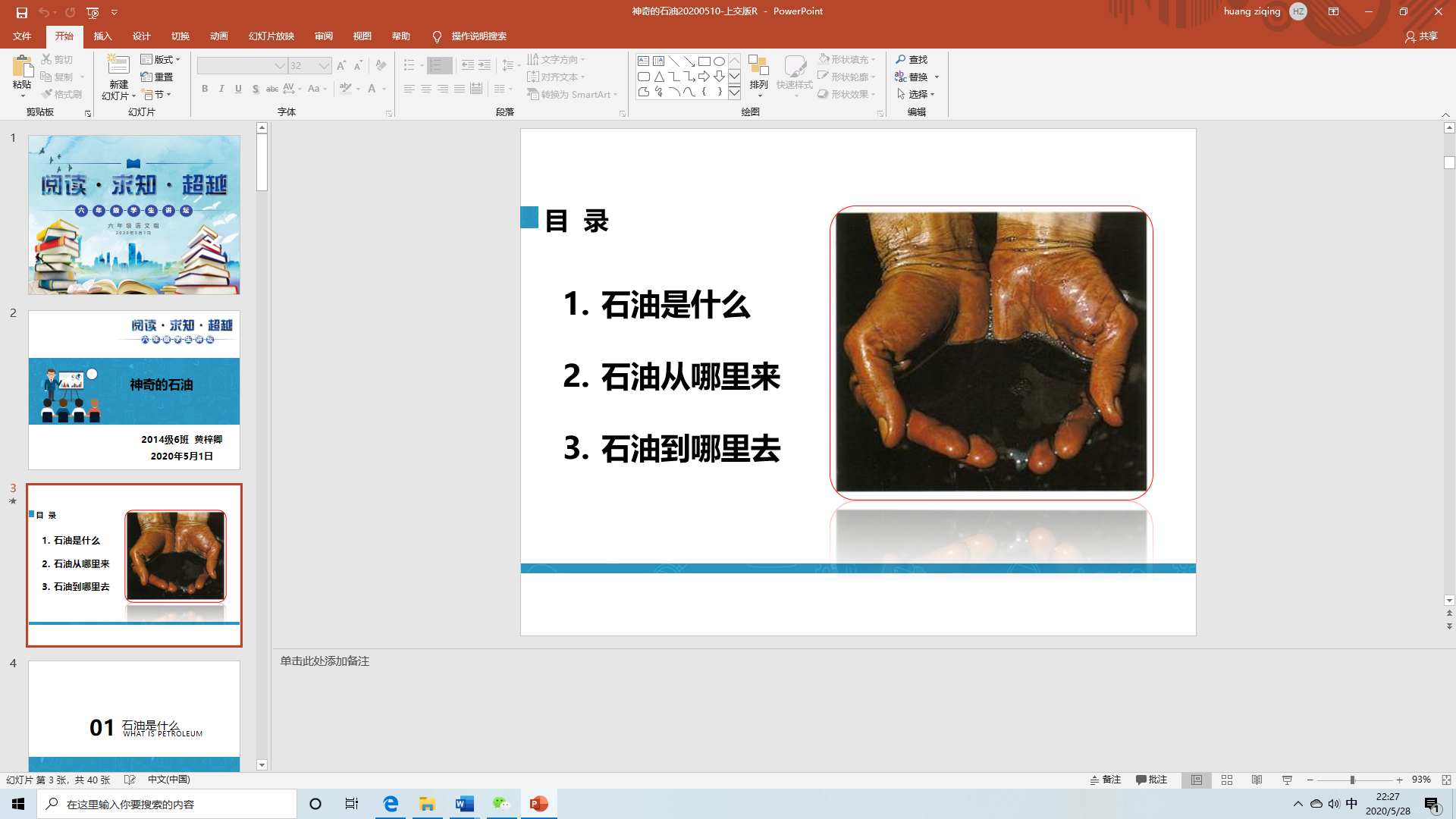
Task: Open the font size dropdown
Action: (325, 66)
